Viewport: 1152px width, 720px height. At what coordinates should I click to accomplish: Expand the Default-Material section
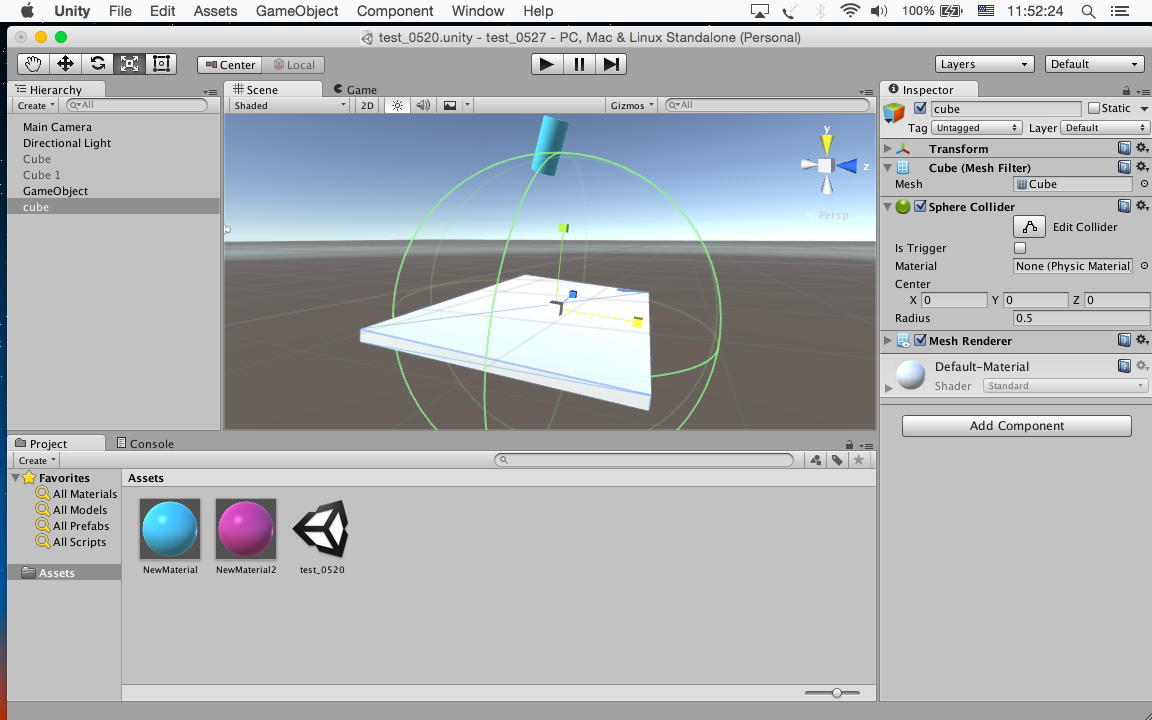889,387
